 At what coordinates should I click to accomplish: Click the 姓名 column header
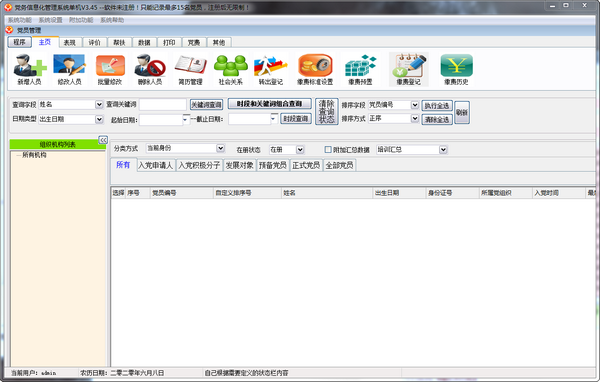(x=327, y=193)
